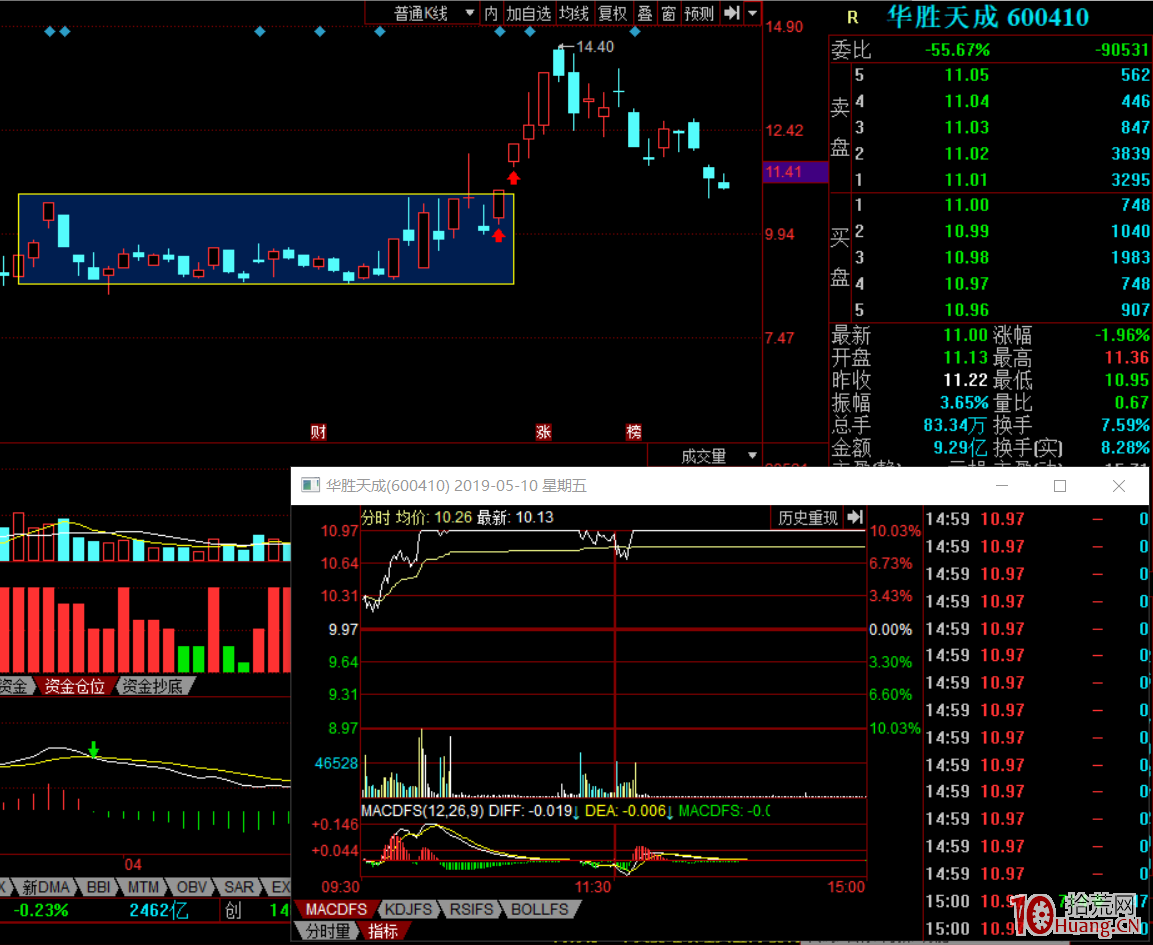Select MACDFS tab in intraday window
This screenshot has height=945, width=1153.
336,910
